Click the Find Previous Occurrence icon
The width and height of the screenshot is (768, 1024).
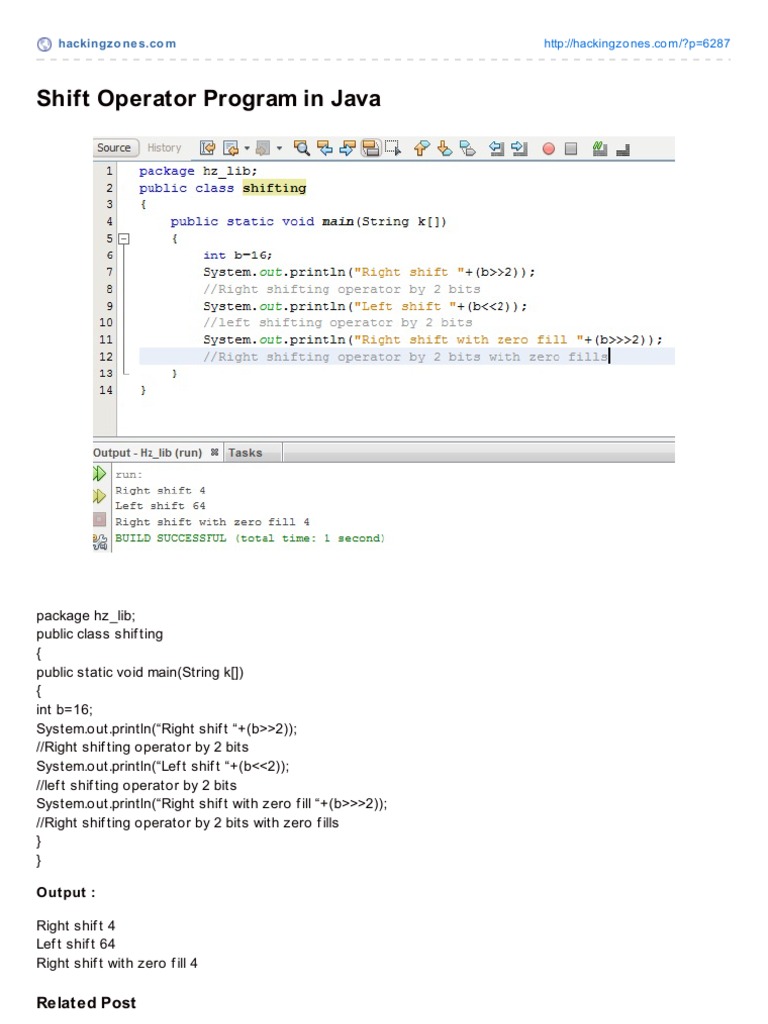(x=325, y=148)
